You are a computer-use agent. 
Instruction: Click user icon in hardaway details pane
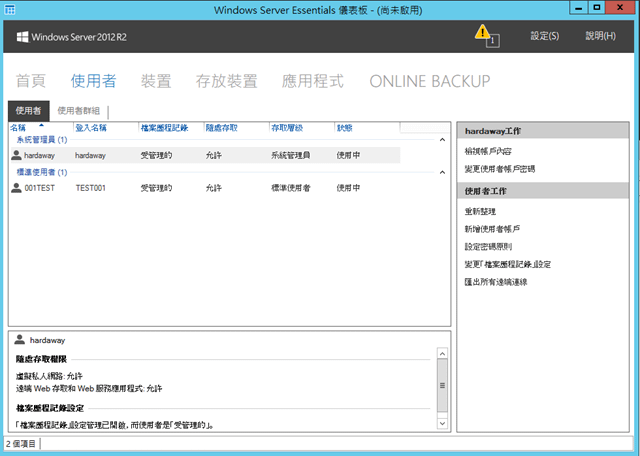click(x=19, y=340)
